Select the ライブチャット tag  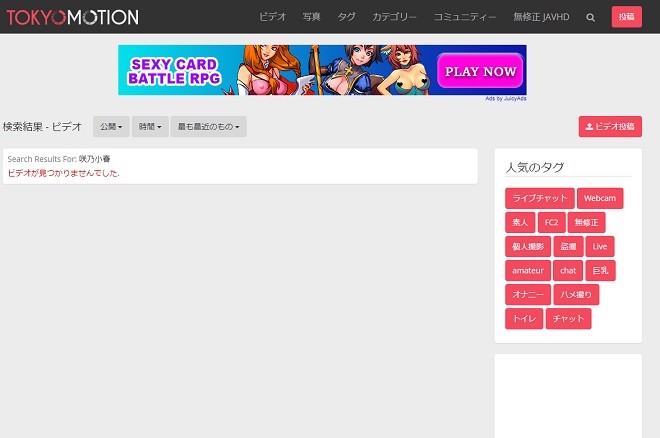pos(540,199)
